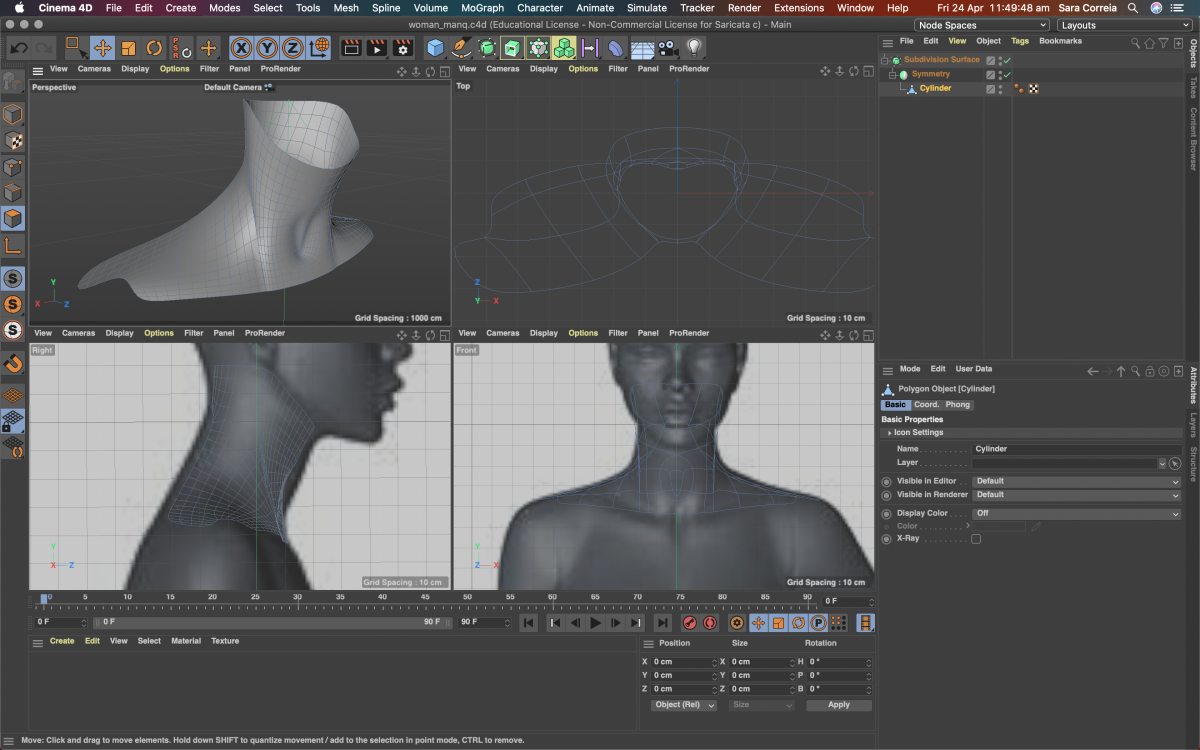This screenshot has height=750, width=1200.
Task: Click the Camera object icon
Action: (x=667, y=48)
